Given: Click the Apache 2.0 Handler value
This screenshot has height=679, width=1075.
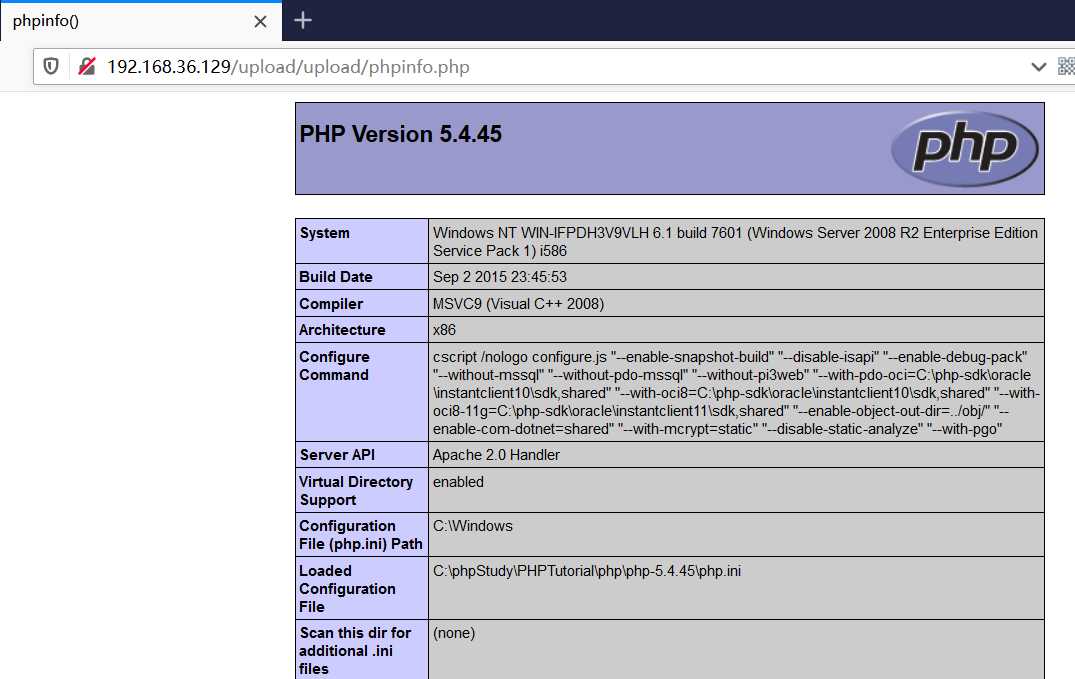Looking at the screenshot, I should coord(496,455).
